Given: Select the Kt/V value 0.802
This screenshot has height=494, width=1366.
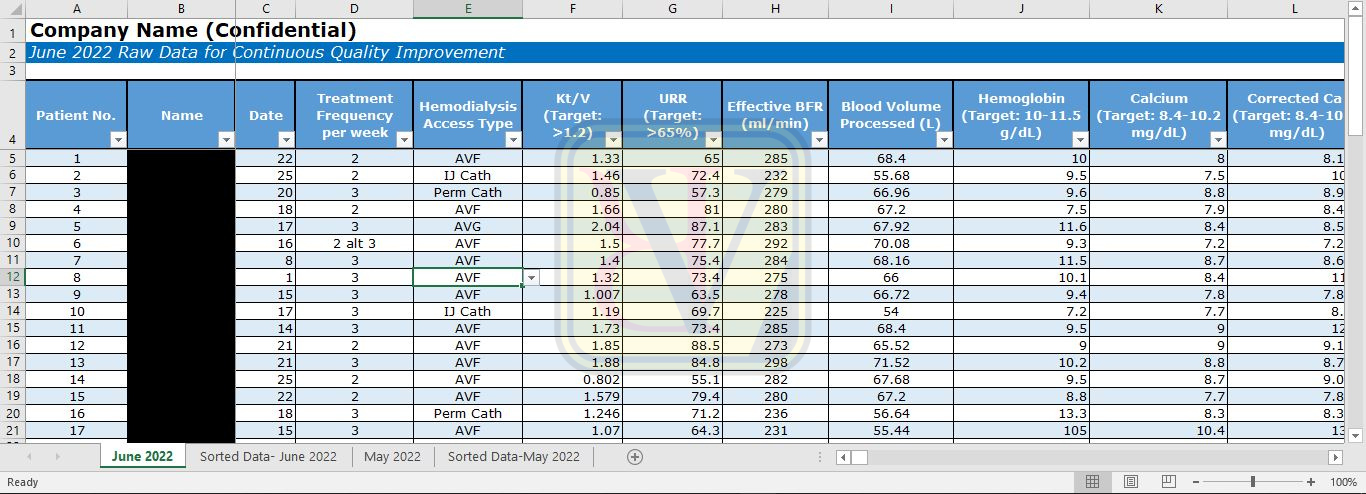Looking at the screenshot, I should point(572,379).
